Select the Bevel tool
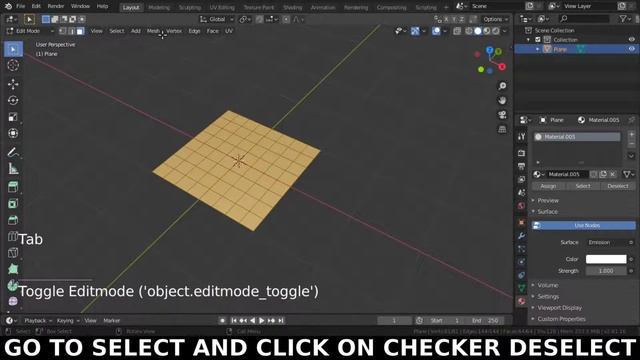 point(13,220)
